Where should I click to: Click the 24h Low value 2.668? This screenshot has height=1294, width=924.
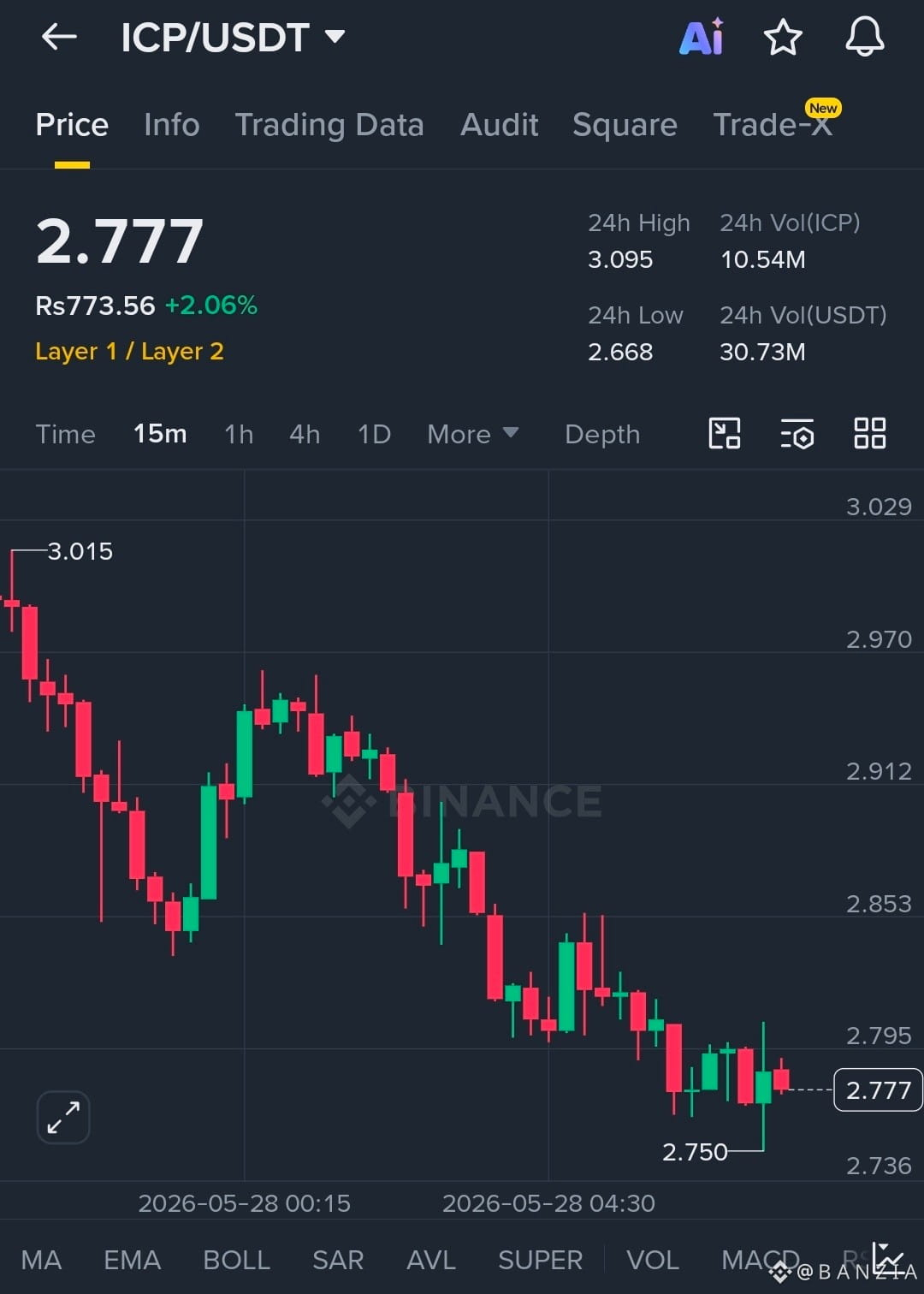(620, 352)
